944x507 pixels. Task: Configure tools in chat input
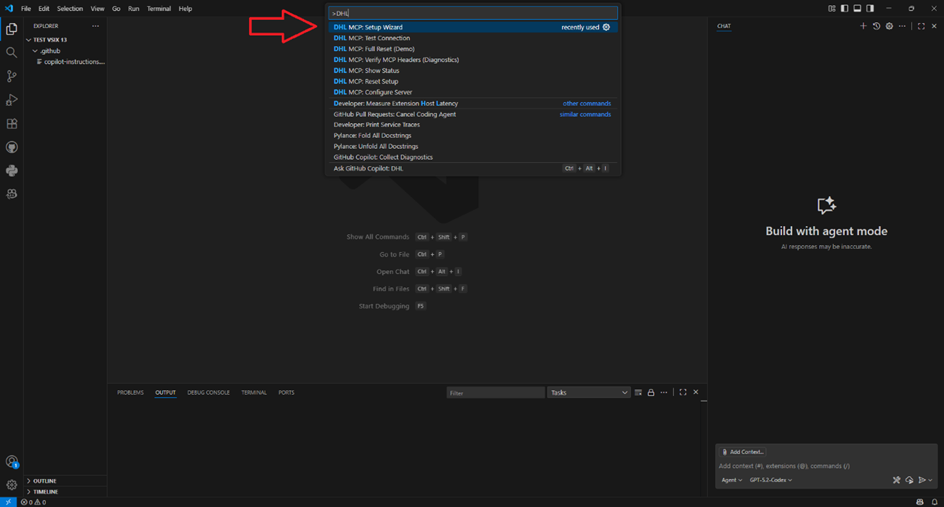click(896, 480)
